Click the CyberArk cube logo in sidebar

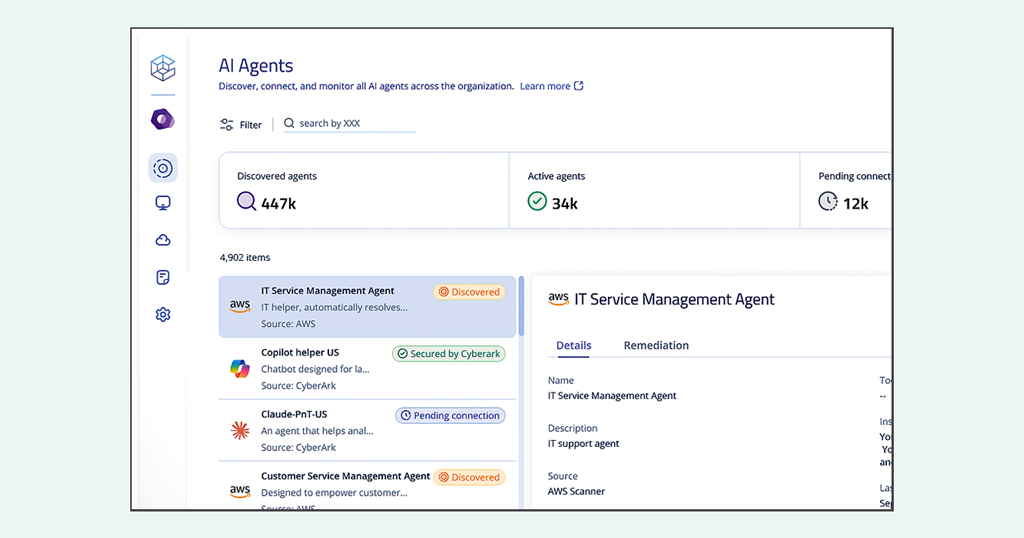[x=163, y=68]
